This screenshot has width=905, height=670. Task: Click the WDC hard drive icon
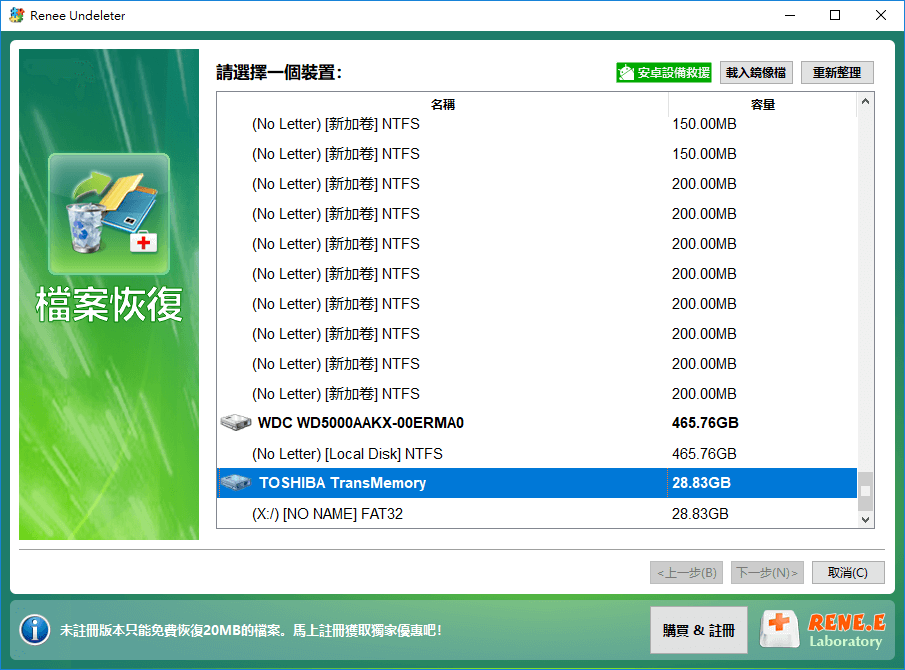[235, 422]
